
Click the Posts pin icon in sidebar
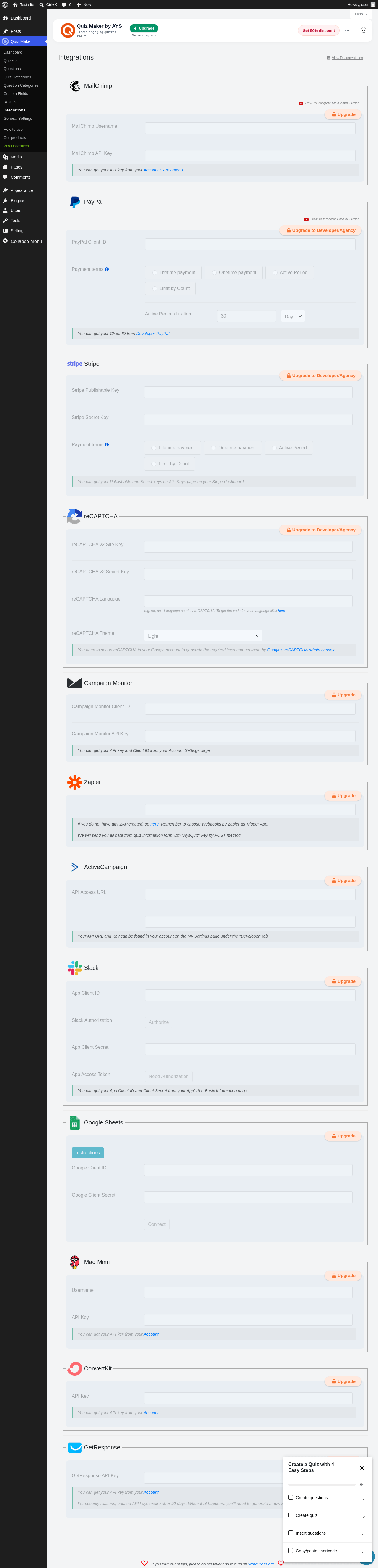pyautogui.click(x=6, y=32)
